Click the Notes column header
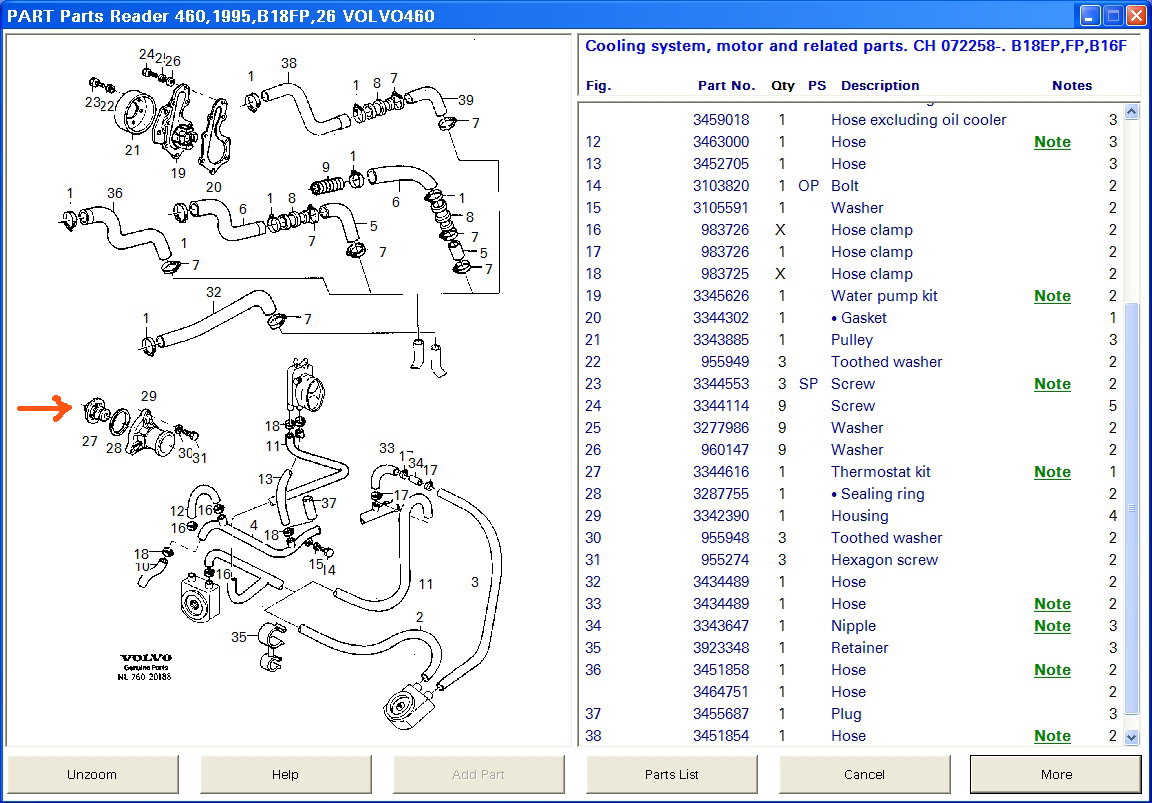Image resolution: width=1152 pixels, height=803 pixels. tap(1072, 85)
